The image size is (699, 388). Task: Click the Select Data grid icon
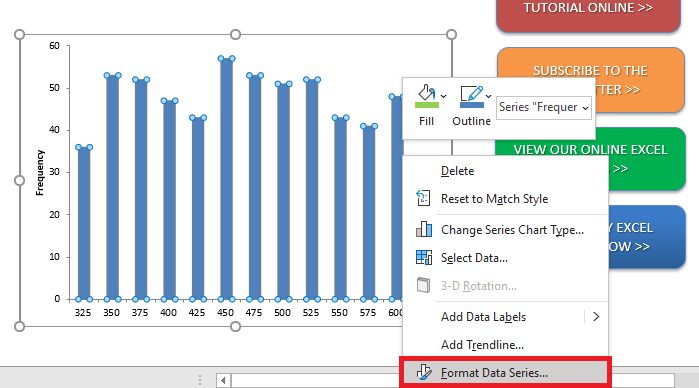424,257
